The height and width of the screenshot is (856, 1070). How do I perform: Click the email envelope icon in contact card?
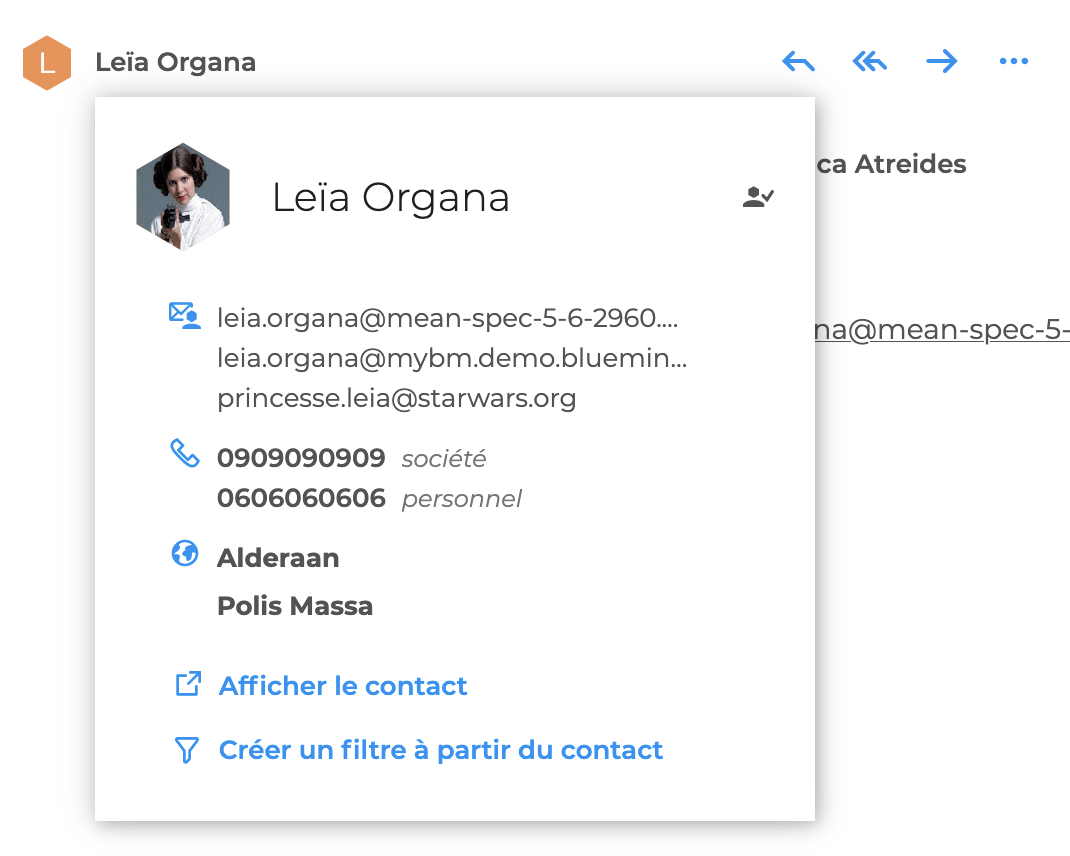click(185, 316)
